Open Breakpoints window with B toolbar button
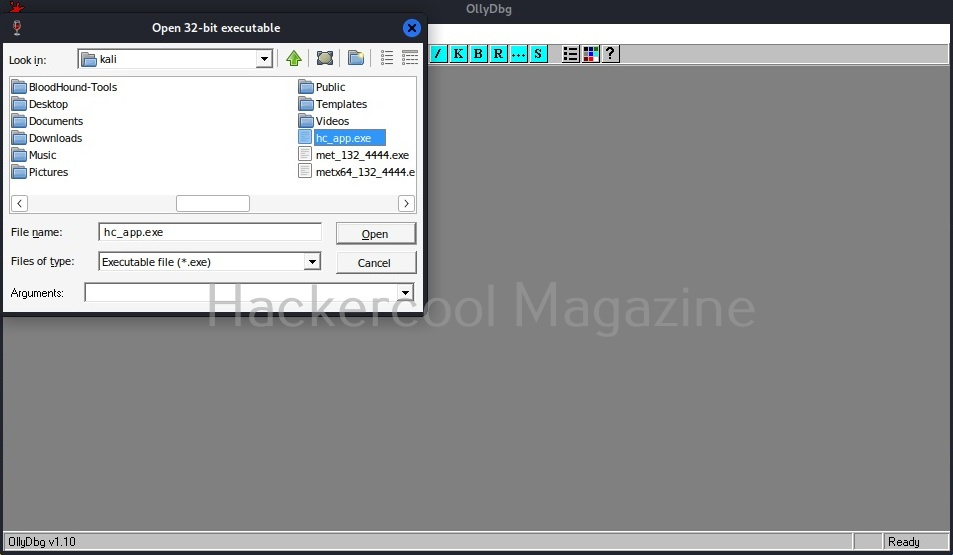This screenshot has height=555, width=953. (x=478, y=54)
